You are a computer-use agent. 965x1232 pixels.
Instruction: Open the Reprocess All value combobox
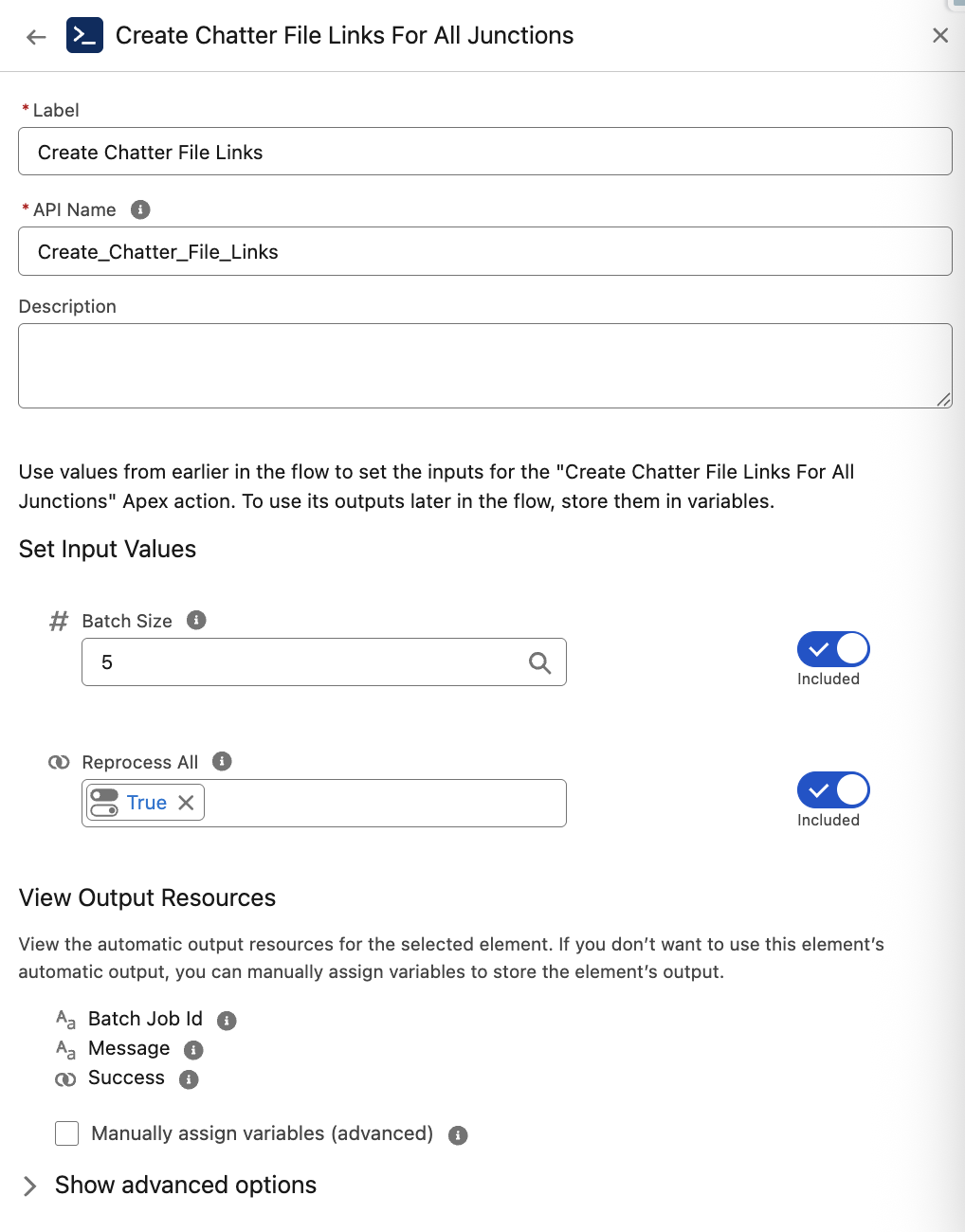coord(383,804)
